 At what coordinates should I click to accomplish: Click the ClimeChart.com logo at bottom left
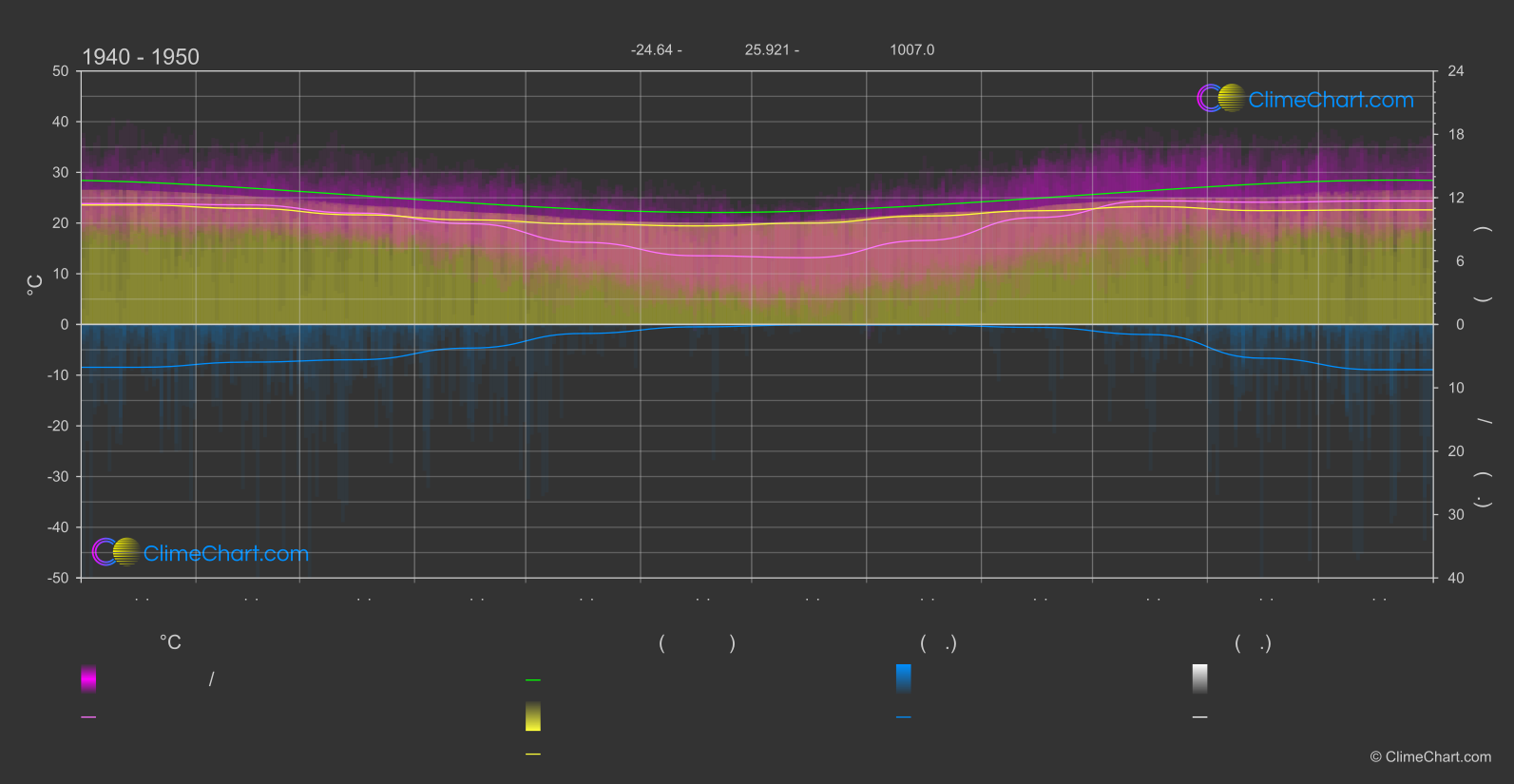[x=201, y=552]
